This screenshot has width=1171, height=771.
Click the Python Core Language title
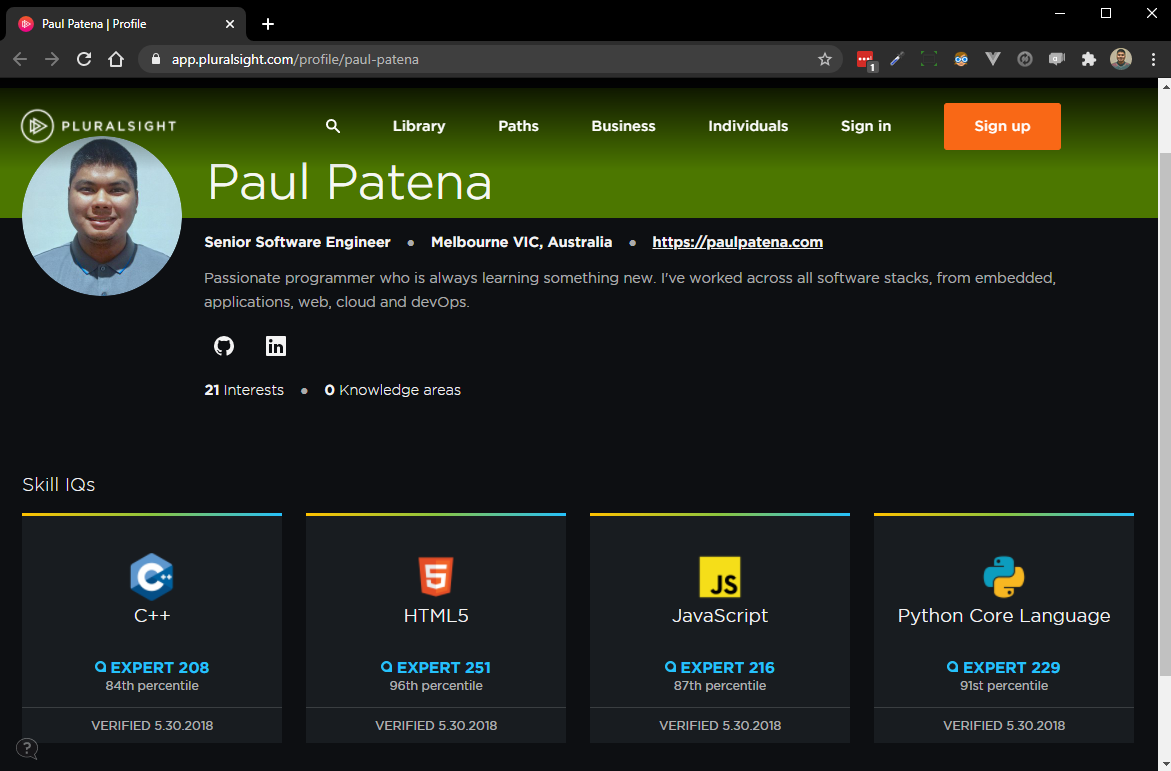(x=1004, y=616)
